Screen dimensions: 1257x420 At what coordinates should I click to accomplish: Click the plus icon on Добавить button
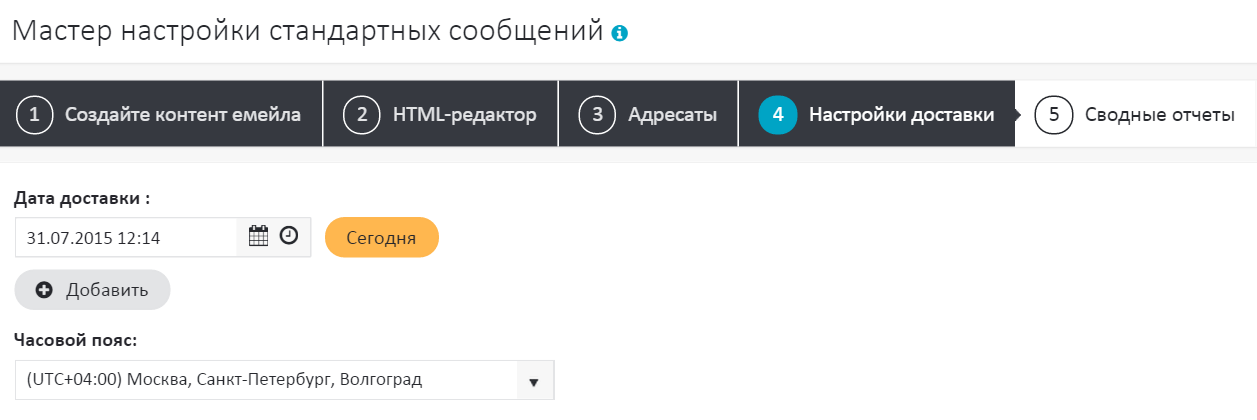pyautogui.click(x=44, y=290)
